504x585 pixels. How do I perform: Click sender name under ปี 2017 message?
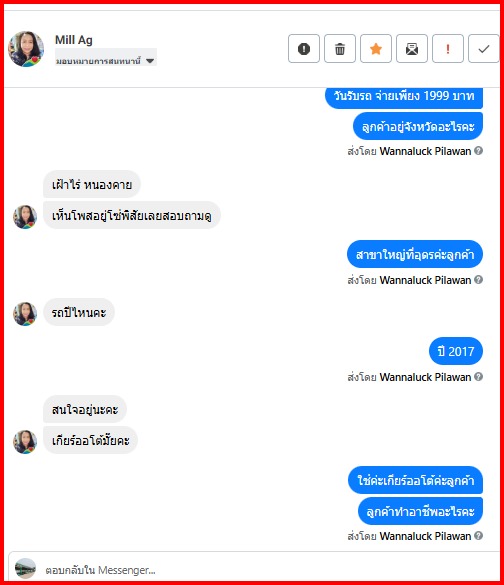(x=425, y=377)
